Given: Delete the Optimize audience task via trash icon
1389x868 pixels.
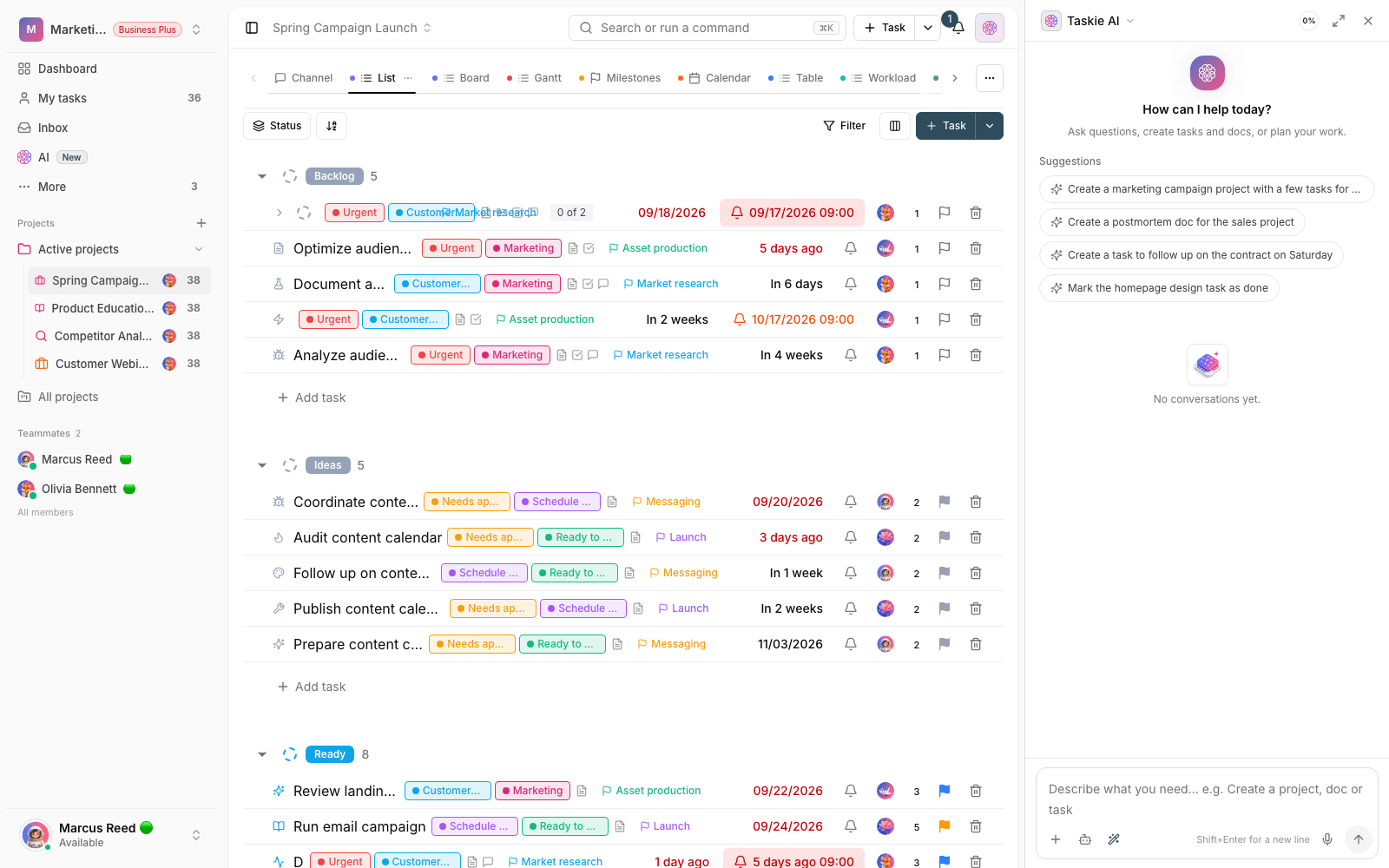Looking at the screenshot, I should 976,248.
